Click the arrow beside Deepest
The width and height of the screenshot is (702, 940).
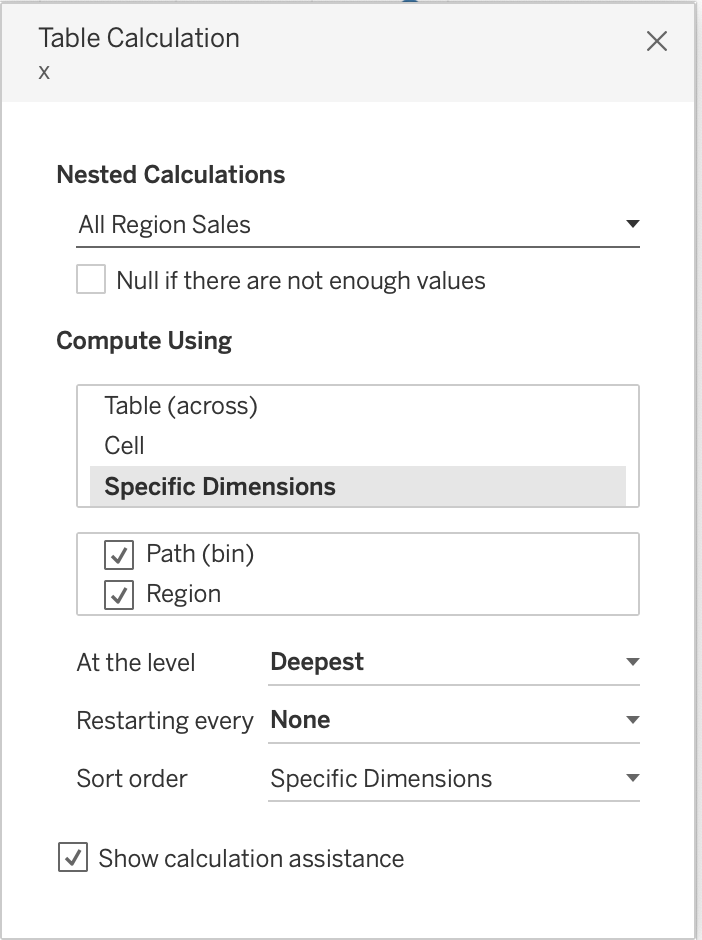[632, 662]
